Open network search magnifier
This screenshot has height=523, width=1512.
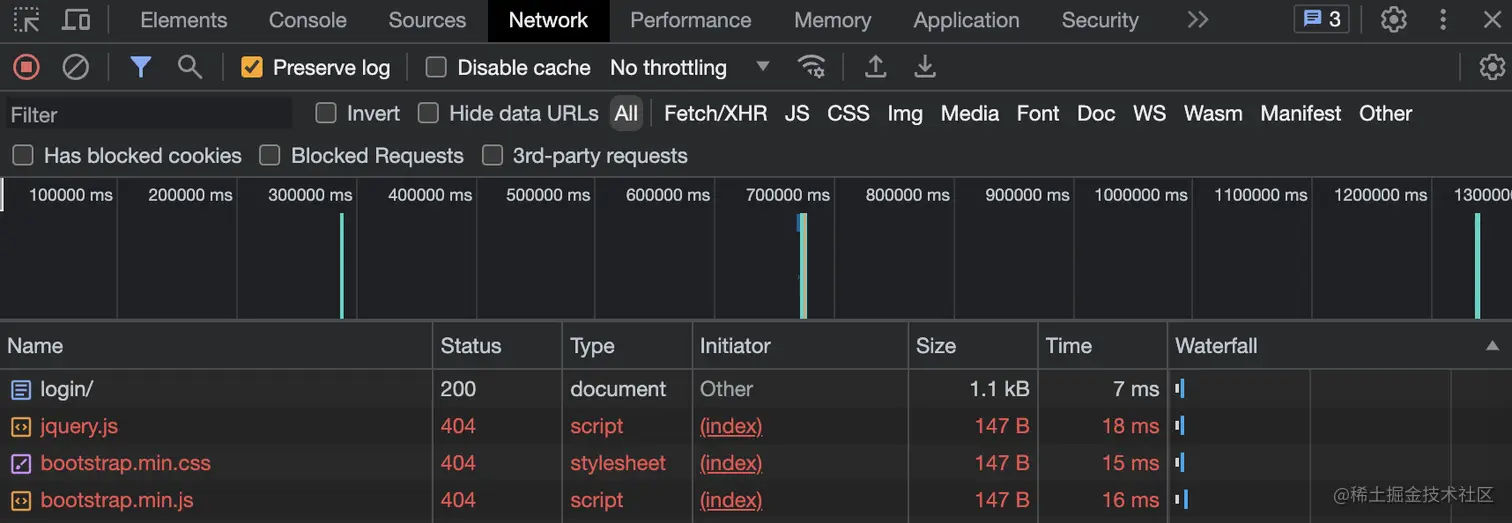[189, 67]
